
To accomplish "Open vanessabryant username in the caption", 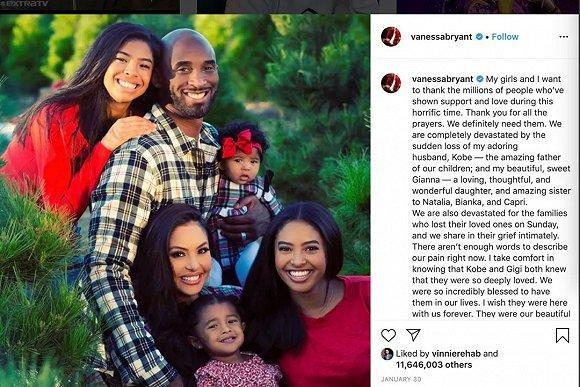I will (x=443, y=79).
